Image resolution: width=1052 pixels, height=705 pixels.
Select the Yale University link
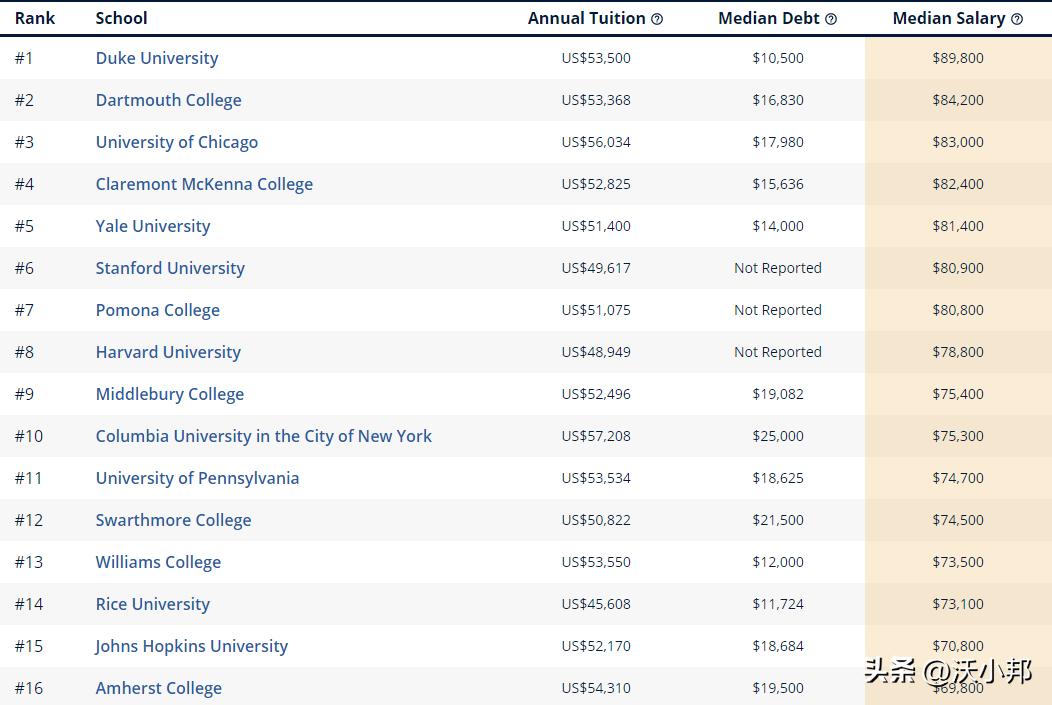click(x=153, y=226)
